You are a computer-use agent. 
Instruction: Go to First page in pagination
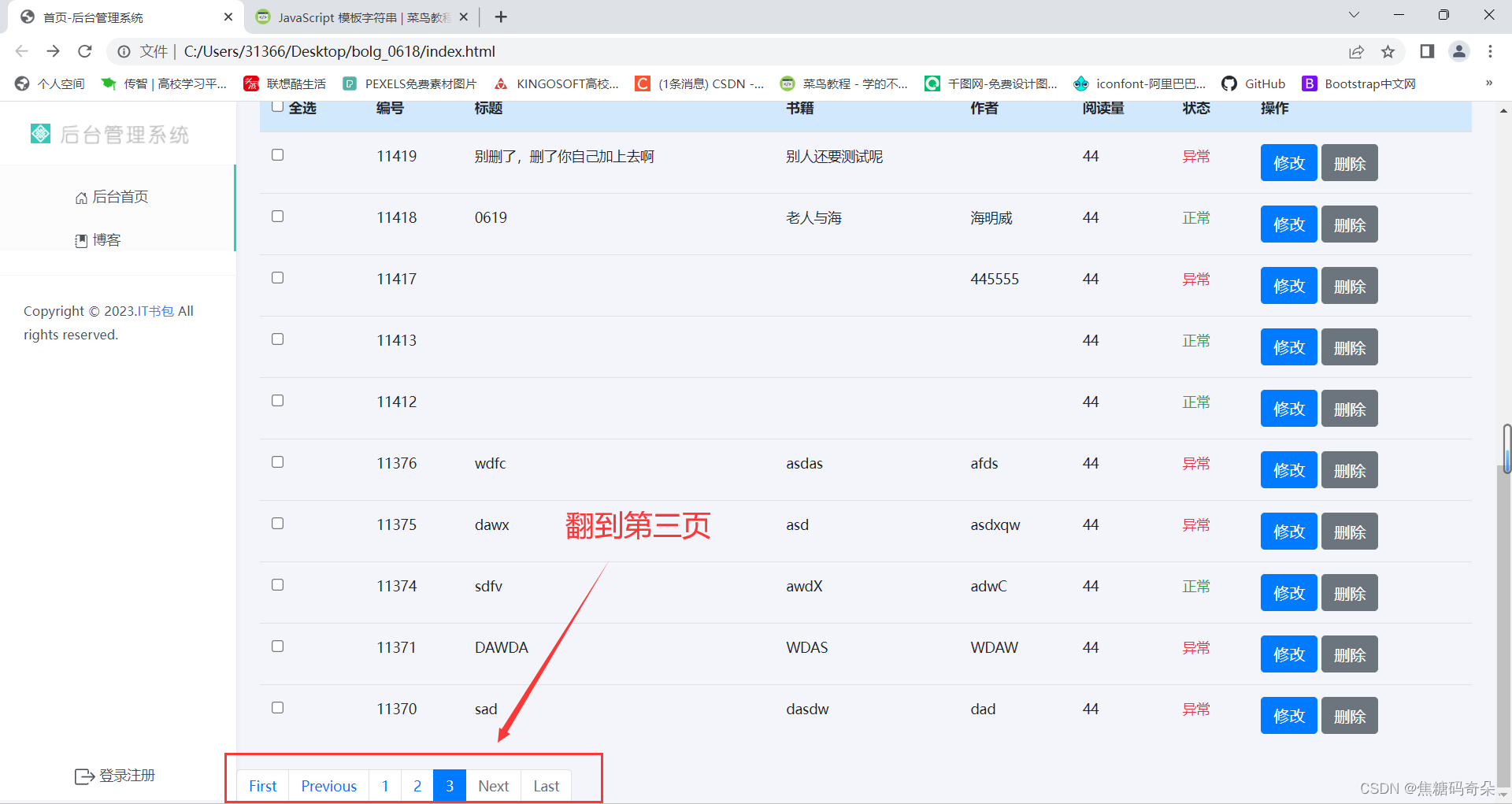[263, 786]
